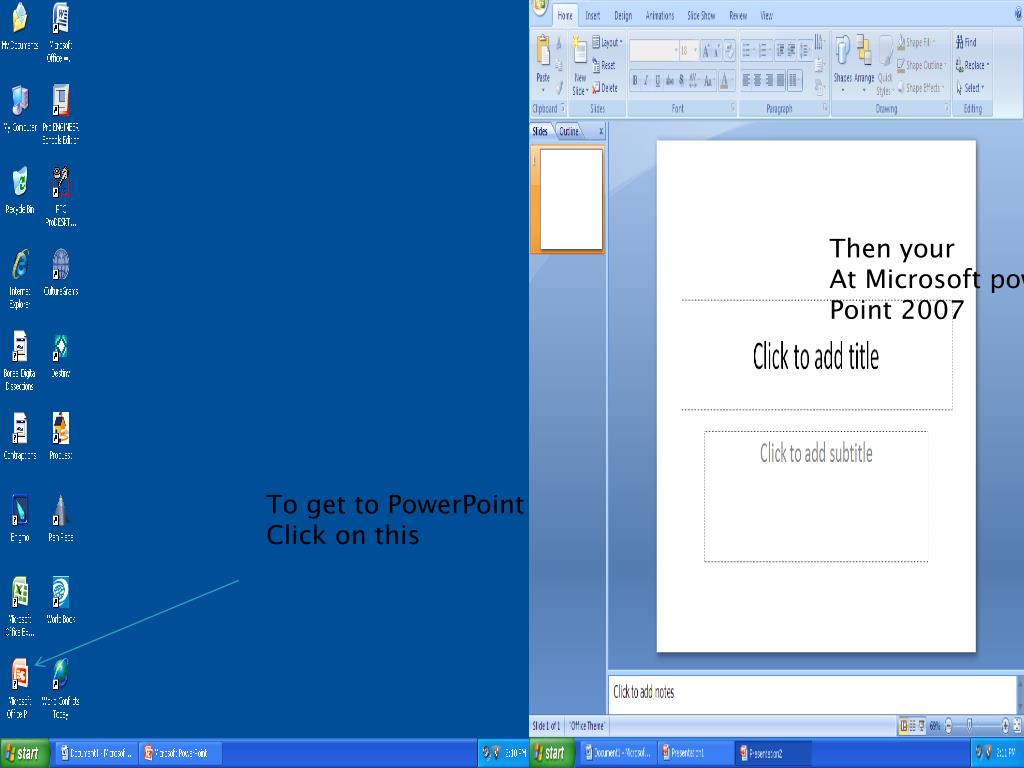This screenshot has height=768, width=1024.
Task: Click the Find icon in Editing group
Action: pos(966,42)
